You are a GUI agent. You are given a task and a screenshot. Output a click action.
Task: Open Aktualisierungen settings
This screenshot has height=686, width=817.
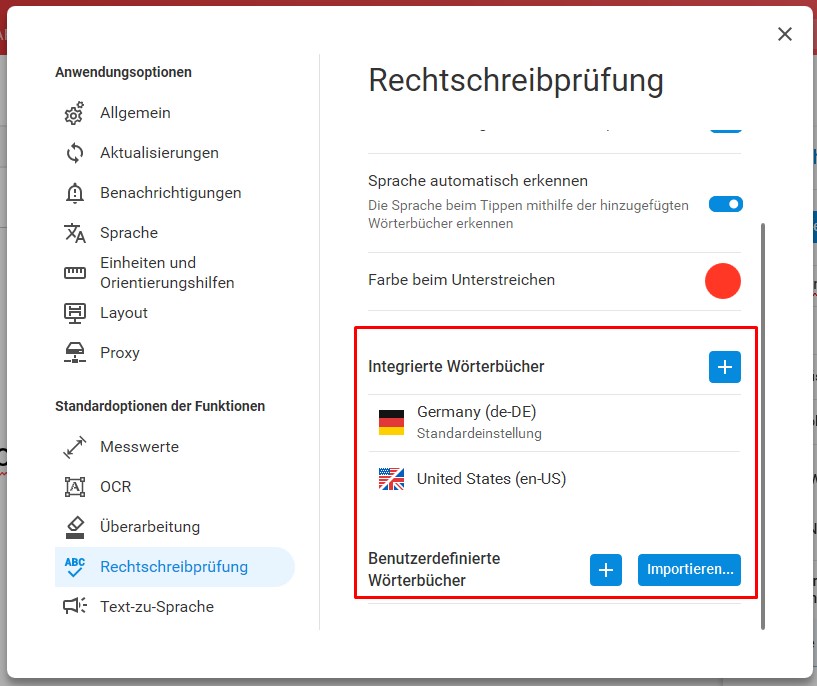[x=175, y=153]
